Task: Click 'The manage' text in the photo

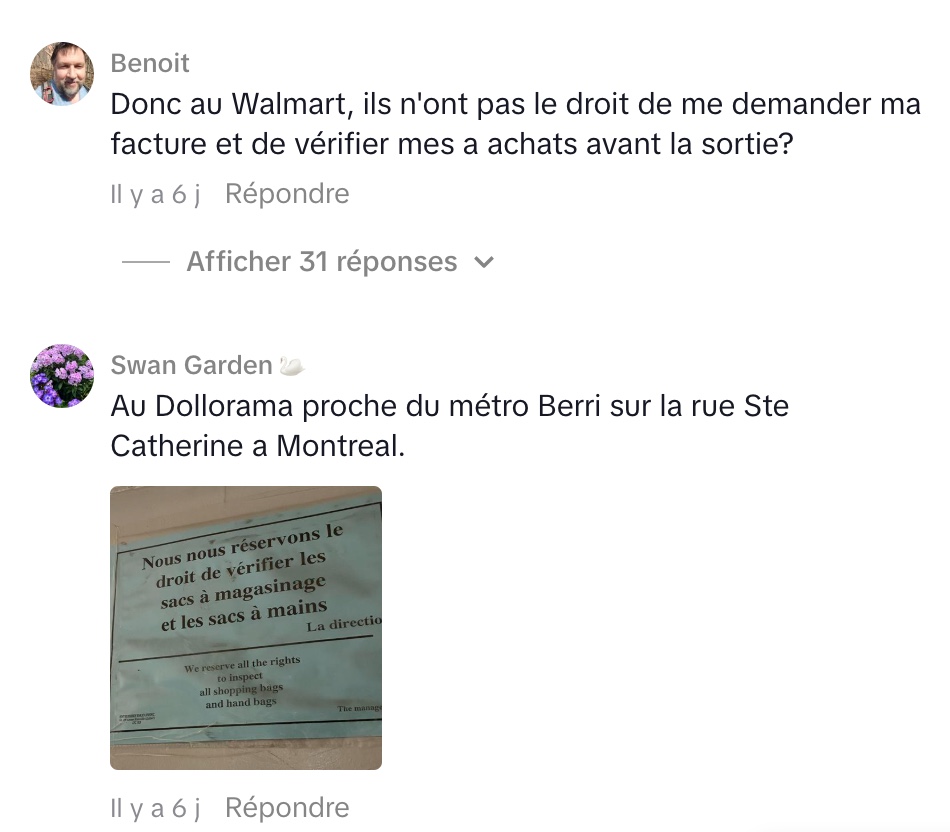Action: coord(359,708)
